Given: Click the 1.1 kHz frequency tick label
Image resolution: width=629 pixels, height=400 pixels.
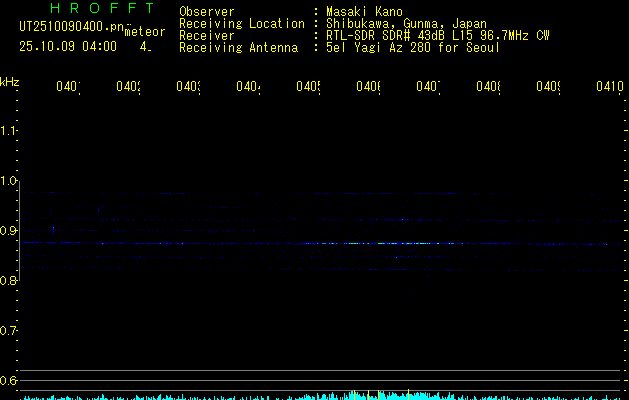Looking at the screenshot, I should (10, 131).
